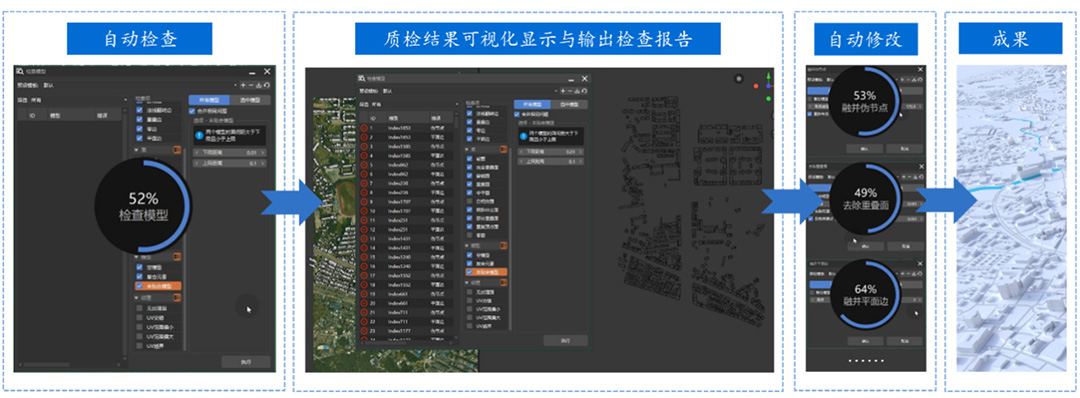Toggle the 合并相同问题 checkbox in left dialog

pos(192,111)
